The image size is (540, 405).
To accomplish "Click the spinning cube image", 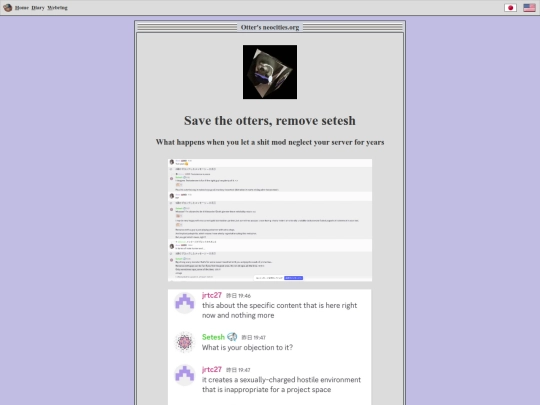I will click(270, 72).
